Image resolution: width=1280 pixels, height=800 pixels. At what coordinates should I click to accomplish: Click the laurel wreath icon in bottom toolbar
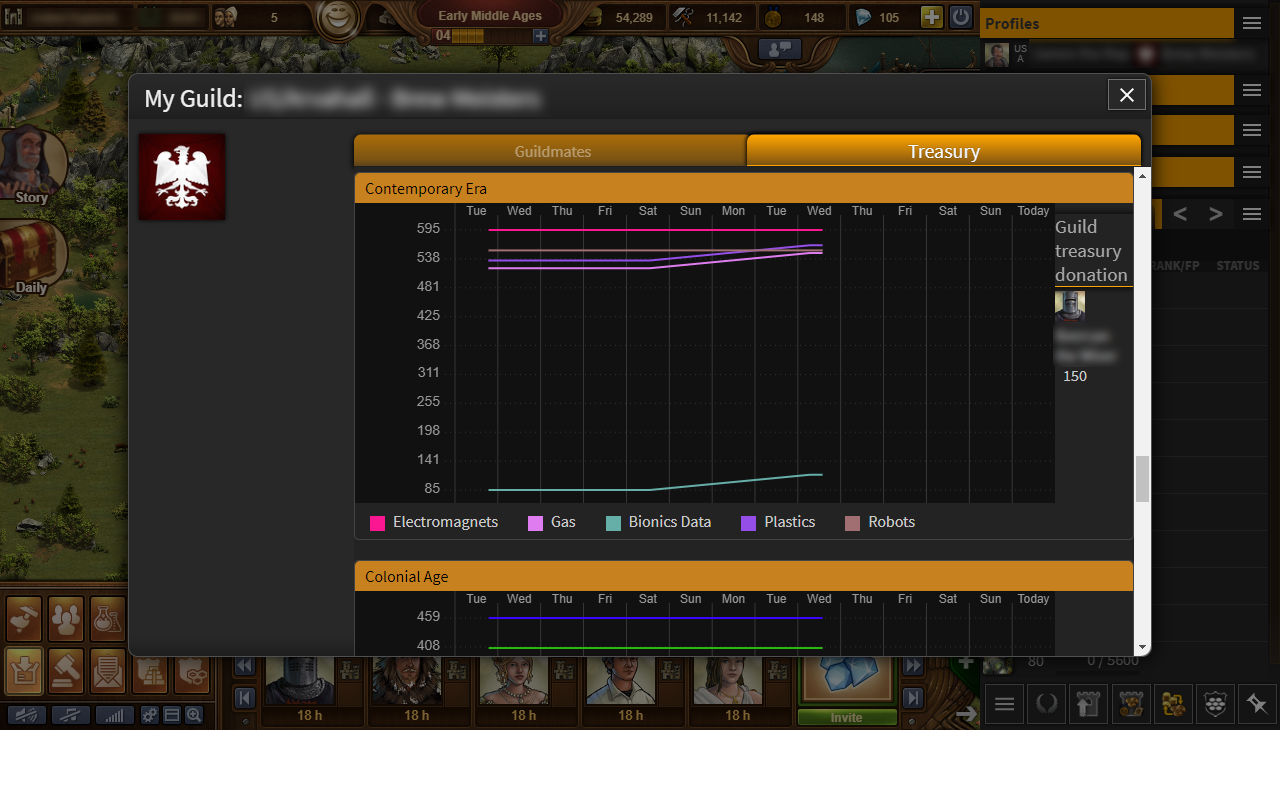click(1047, 704)
